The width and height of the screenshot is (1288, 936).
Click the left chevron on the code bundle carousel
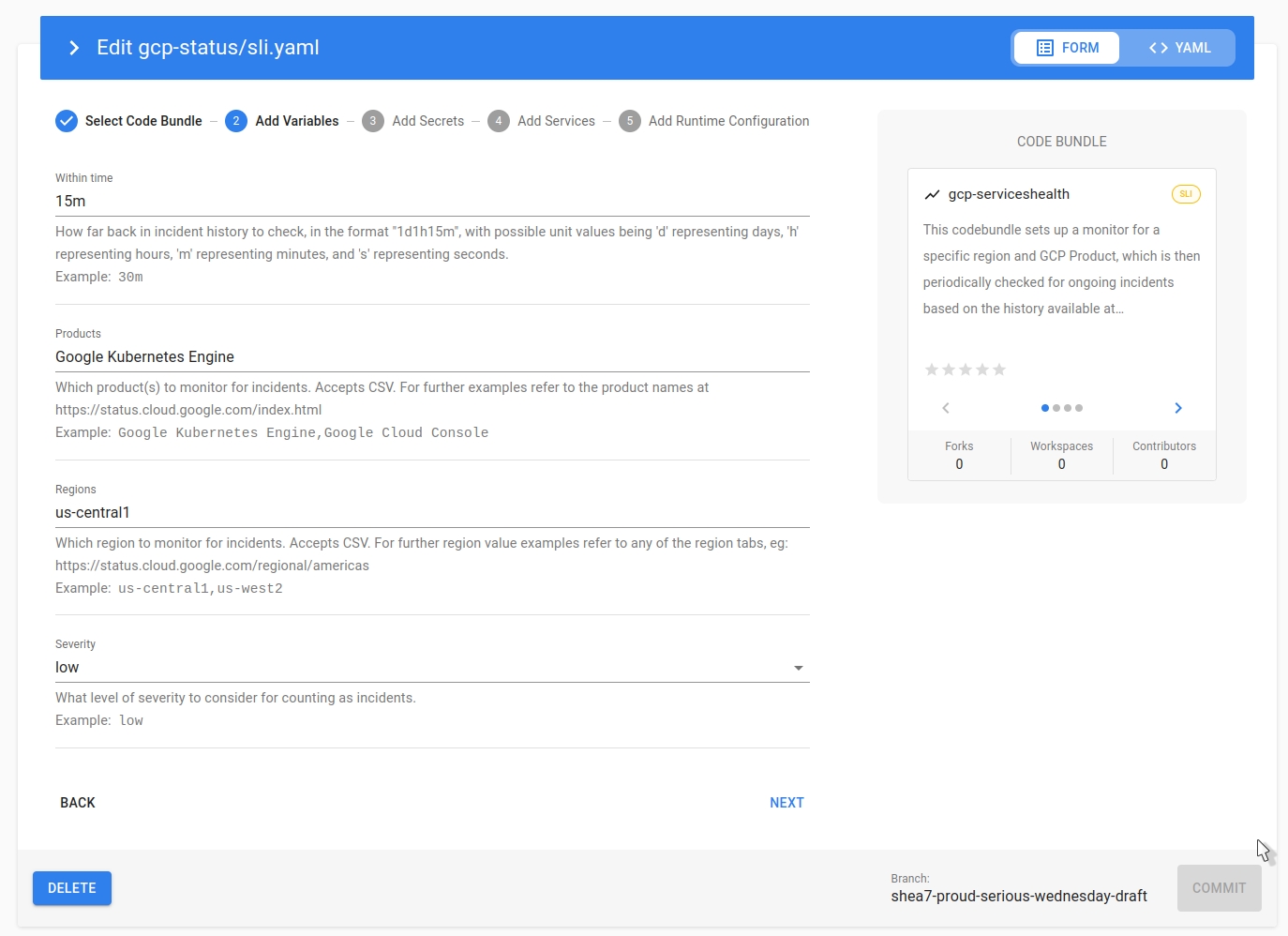point(945,408)
